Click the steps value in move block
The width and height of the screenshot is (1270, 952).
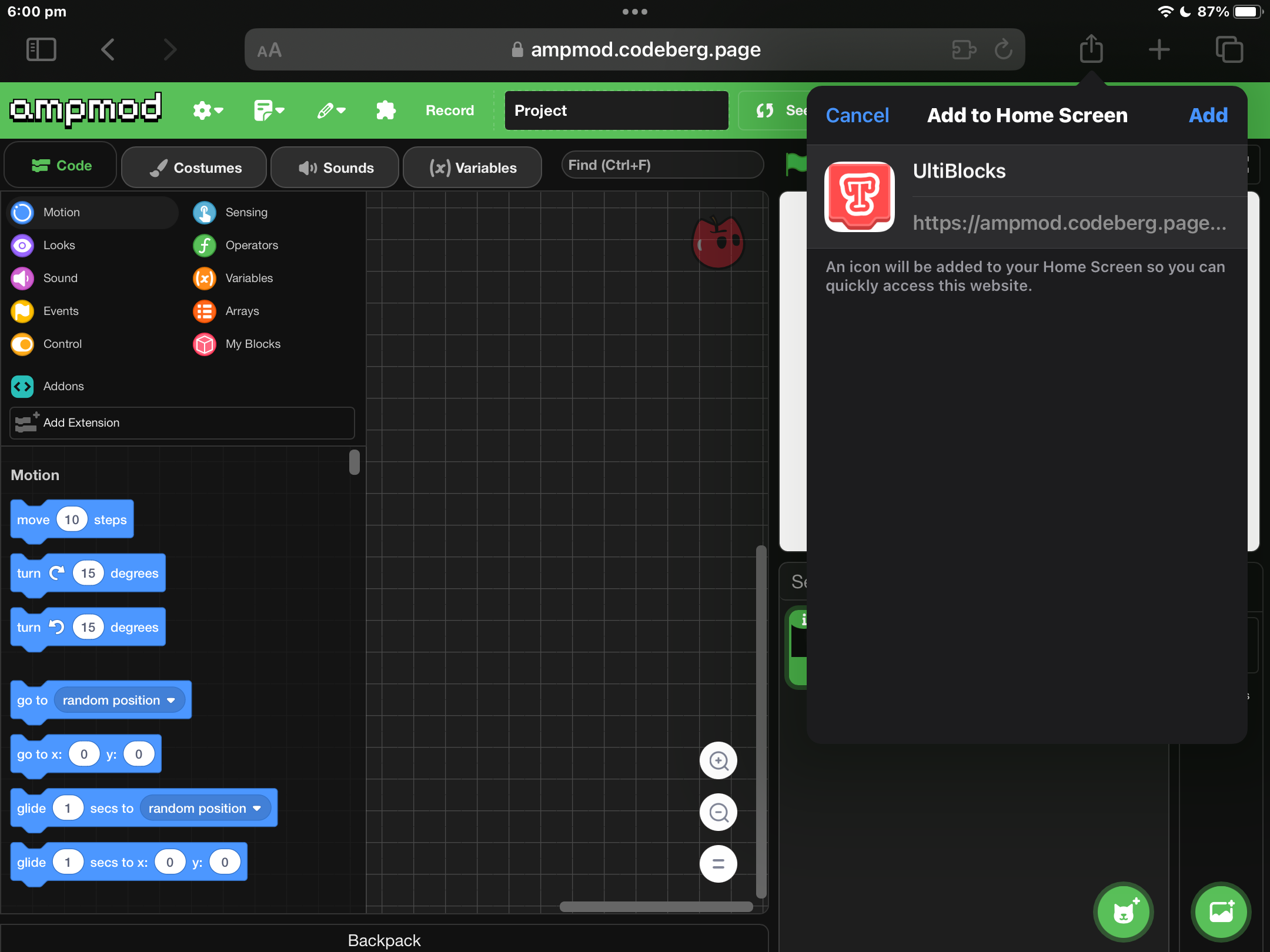click(72, 519)
